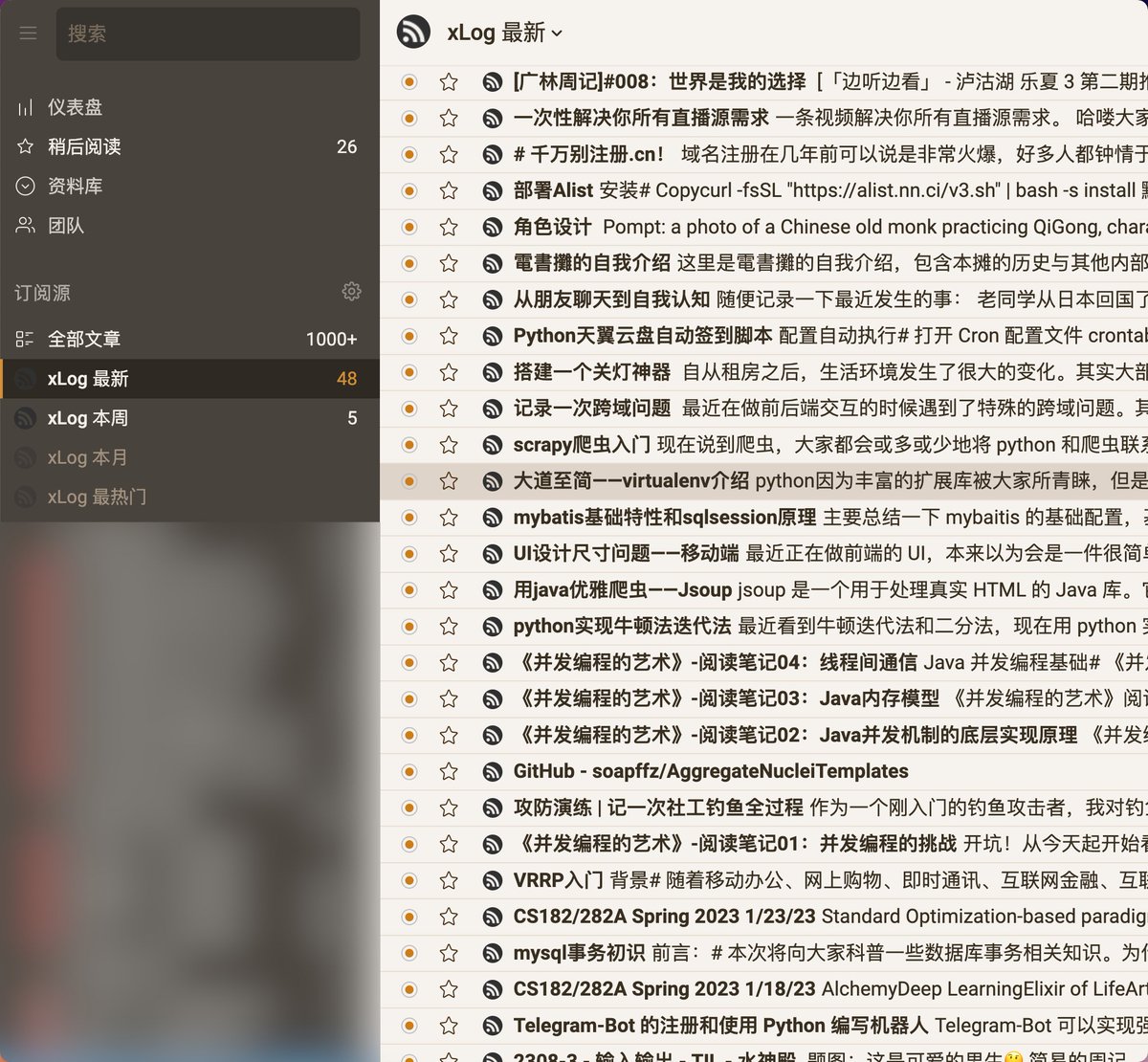Image resolution: width=1148 pixels, height=1062 pixels.
Task: Star the GitHub AggregateNucleiTemplates article
Action: pos(449,772)
